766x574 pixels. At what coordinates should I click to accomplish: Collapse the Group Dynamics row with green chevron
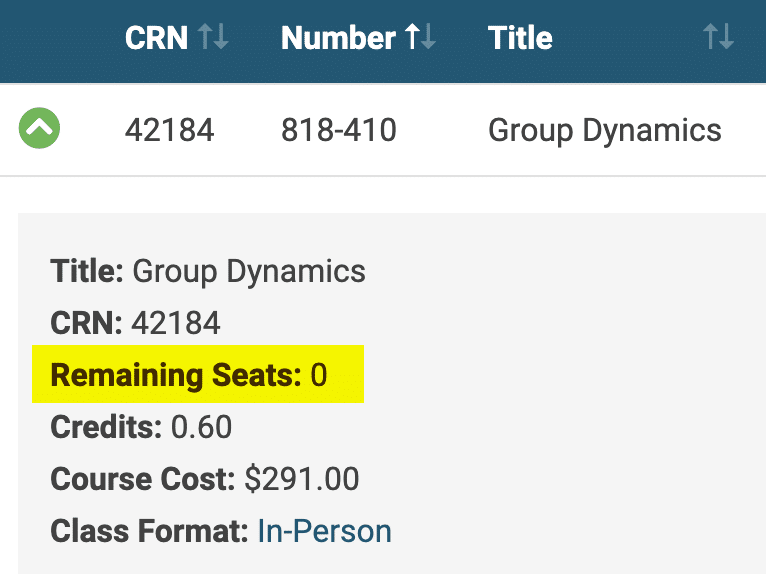point(40,128)
